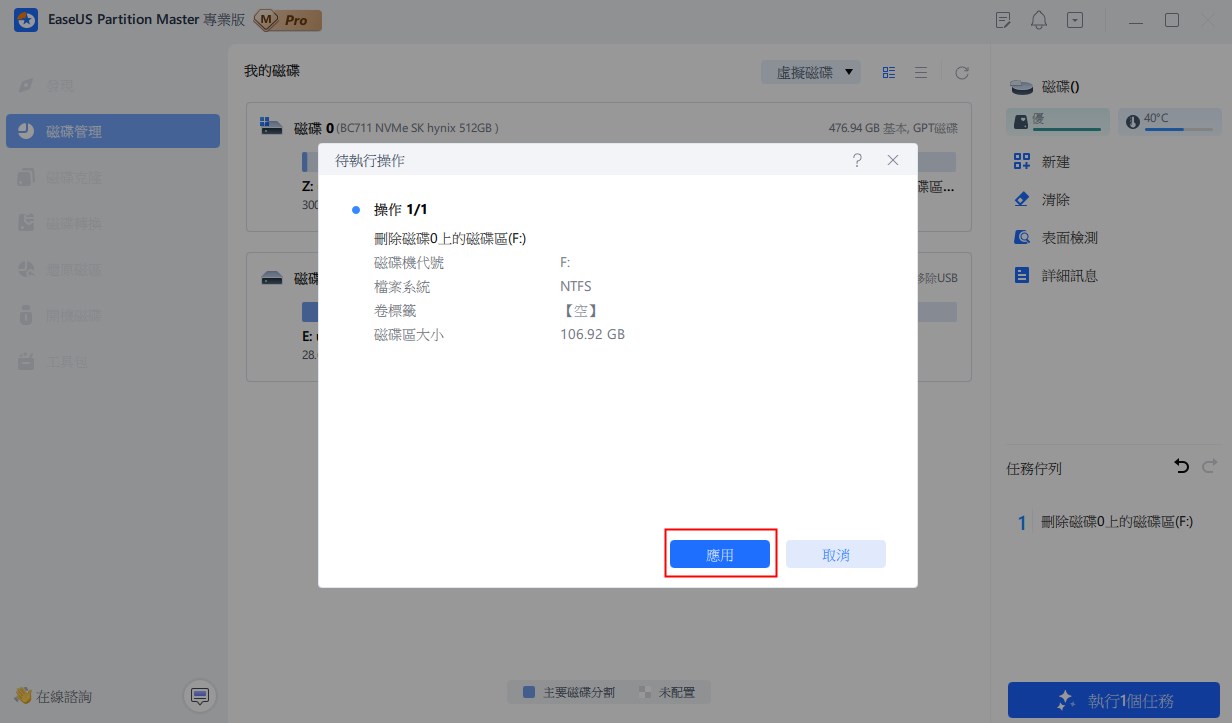Open the 虛擬磁碟 dropdown
The height and width of the screenshot is (723, 1232).
pyautogui.click(x=811, y=72)
